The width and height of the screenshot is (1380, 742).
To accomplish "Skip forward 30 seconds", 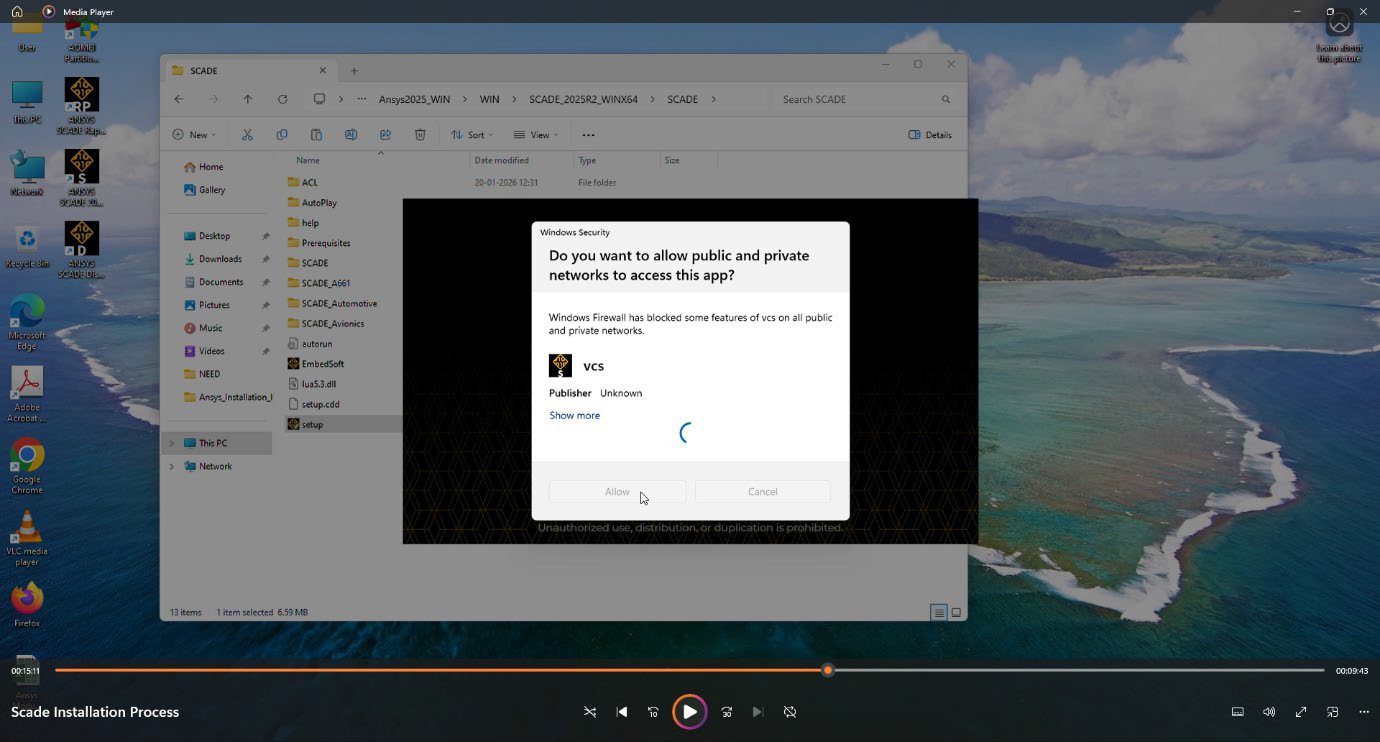I will (727, 712).
